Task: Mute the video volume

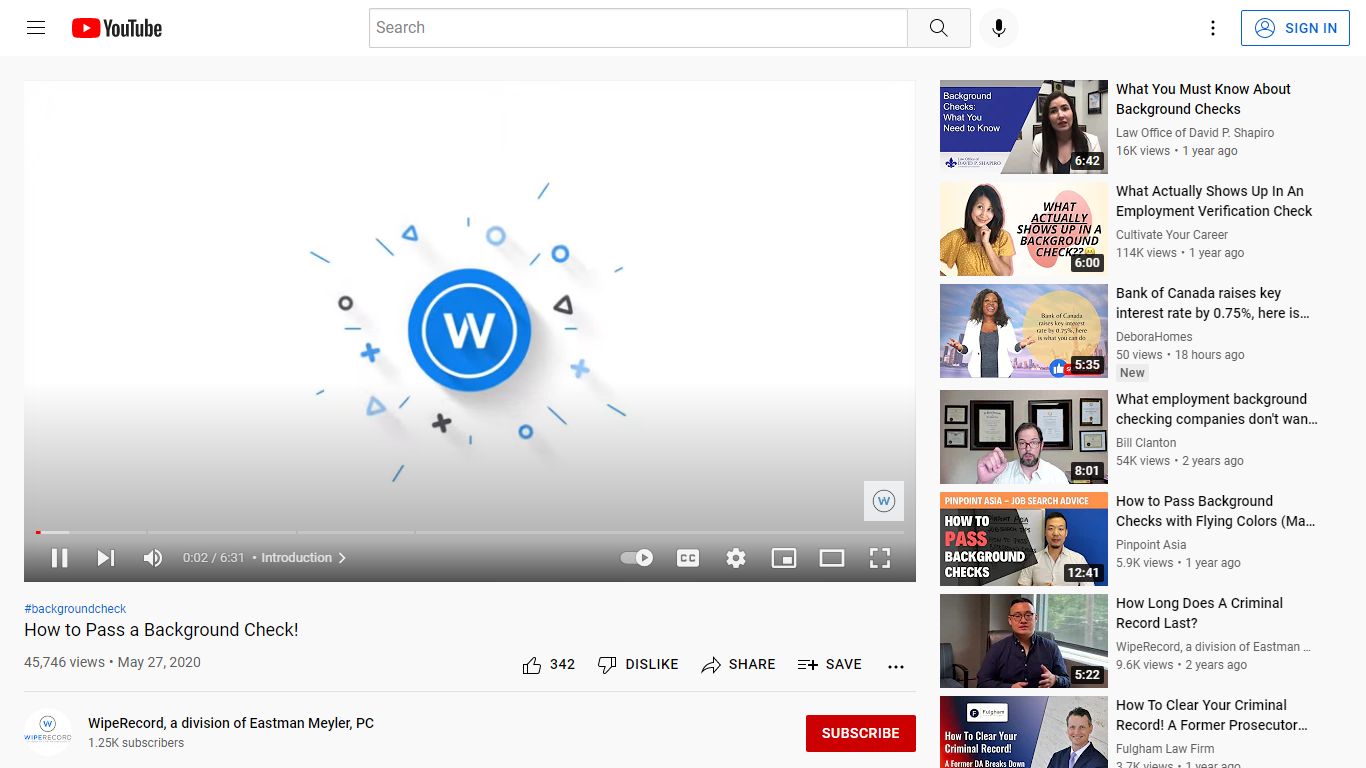Action: (x=153, y=558)
